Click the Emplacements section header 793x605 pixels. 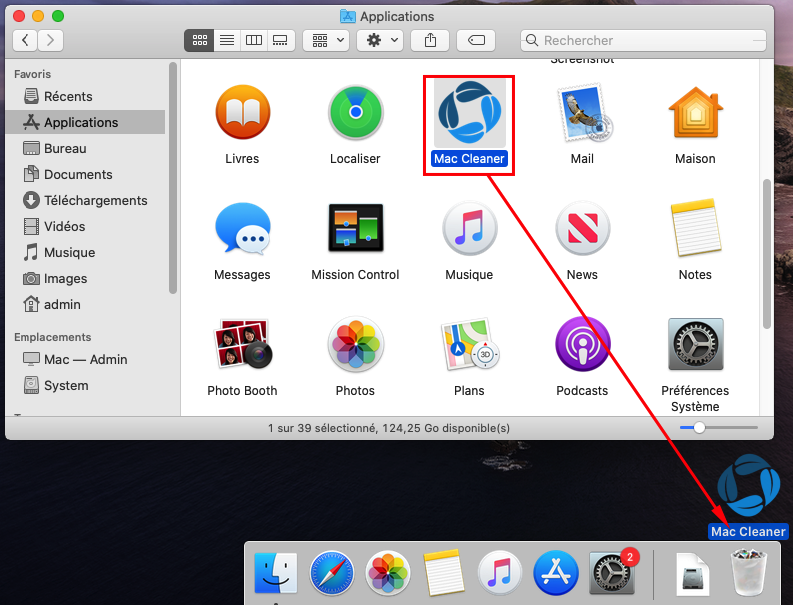53,337
